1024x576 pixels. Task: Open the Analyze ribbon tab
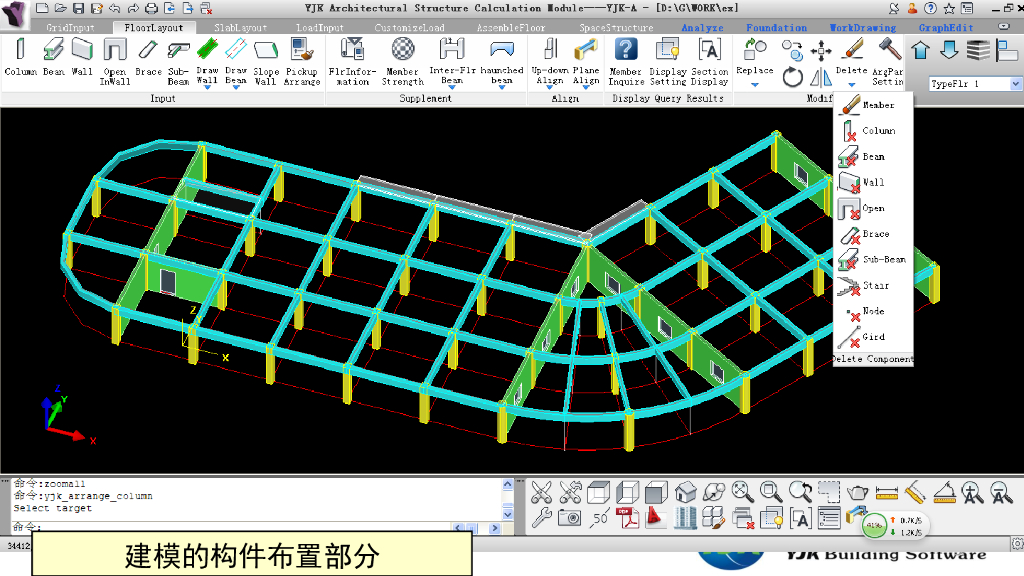[x=702, y=28]
